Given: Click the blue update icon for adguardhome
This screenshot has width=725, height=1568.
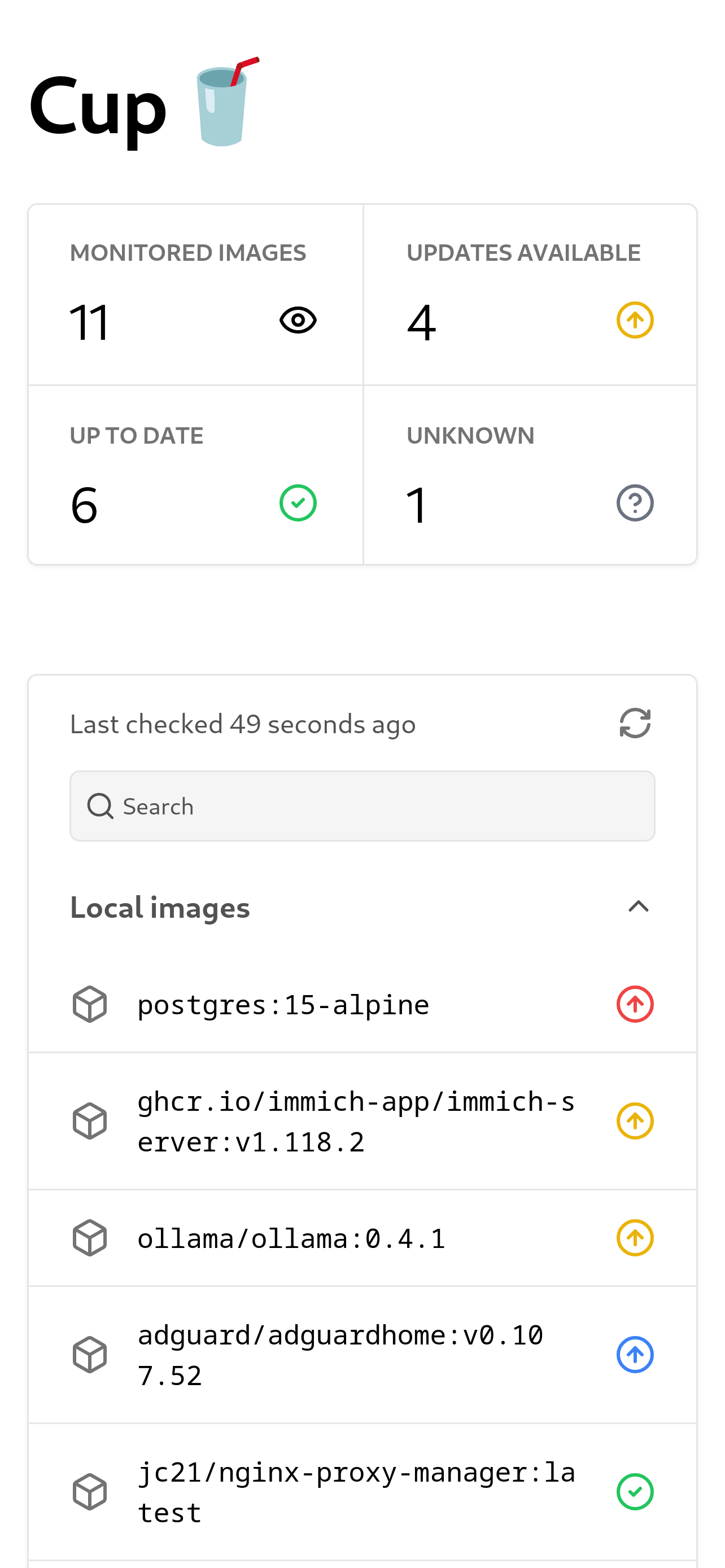Looking at the screenshot, I should (635, 1355).
